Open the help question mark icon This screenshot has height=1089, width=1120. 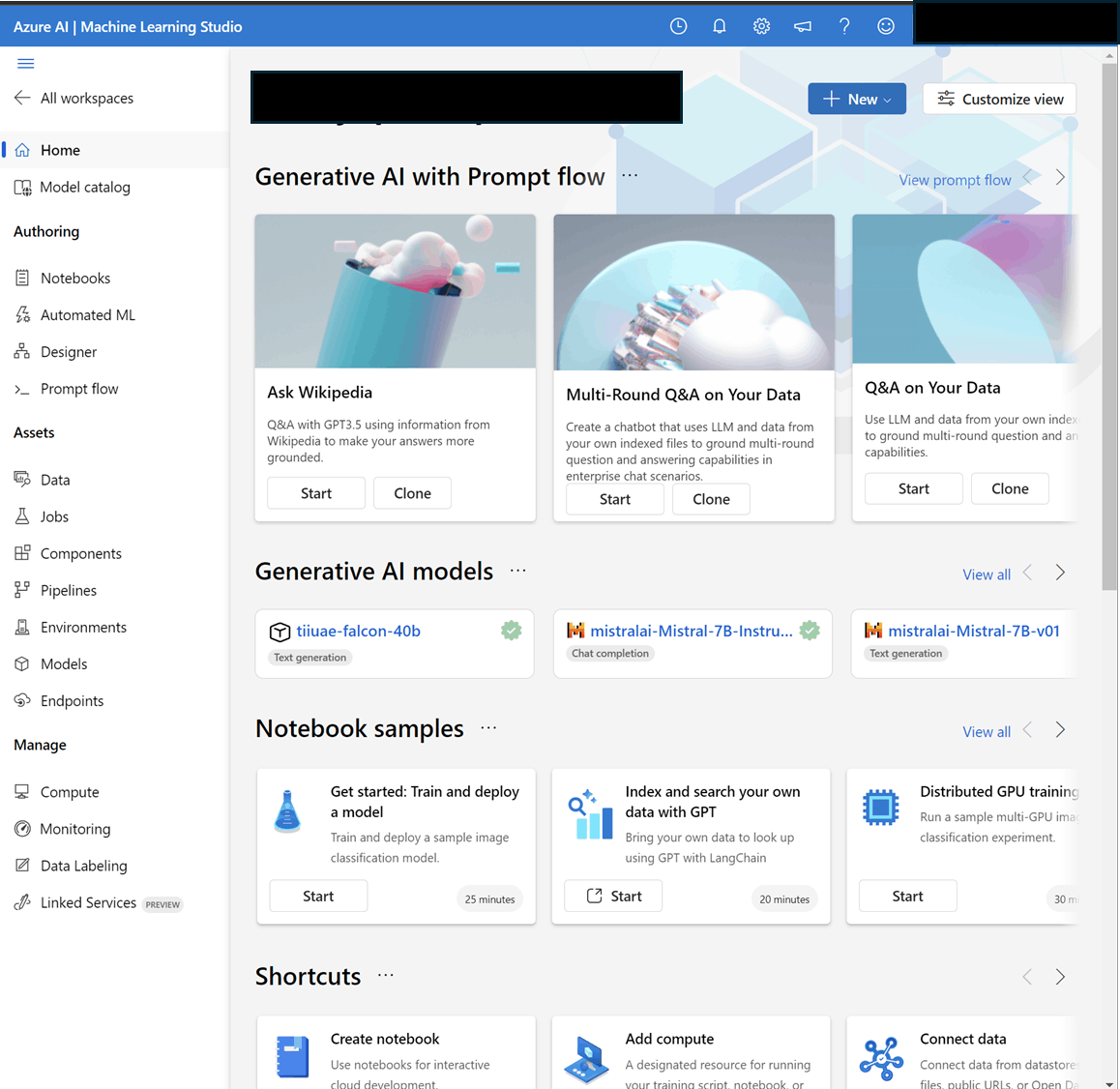pyautogui.click(x=844, y=26)
